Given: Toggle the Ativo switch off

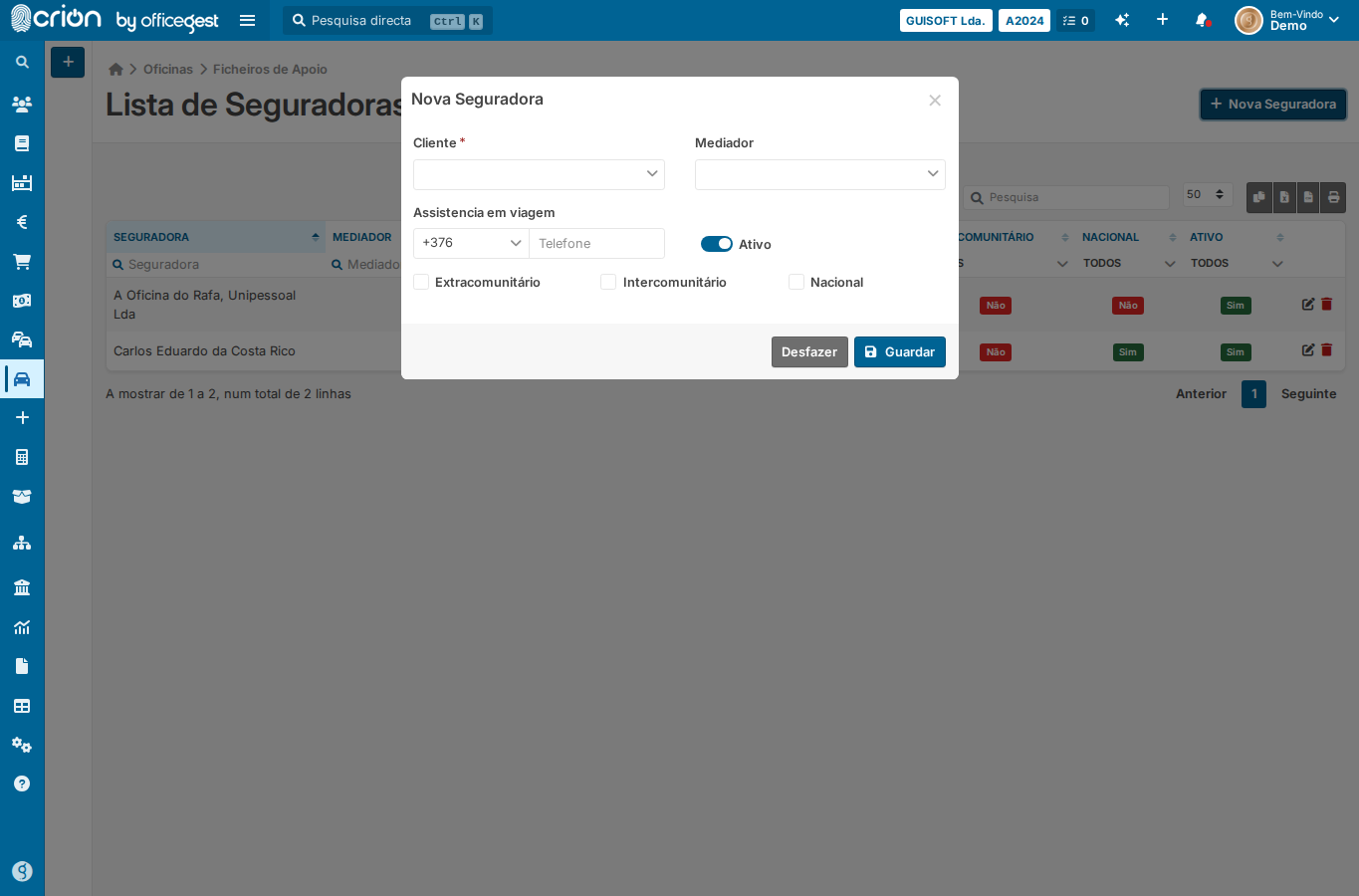Looking at the screenshot, I should point(717,244).
